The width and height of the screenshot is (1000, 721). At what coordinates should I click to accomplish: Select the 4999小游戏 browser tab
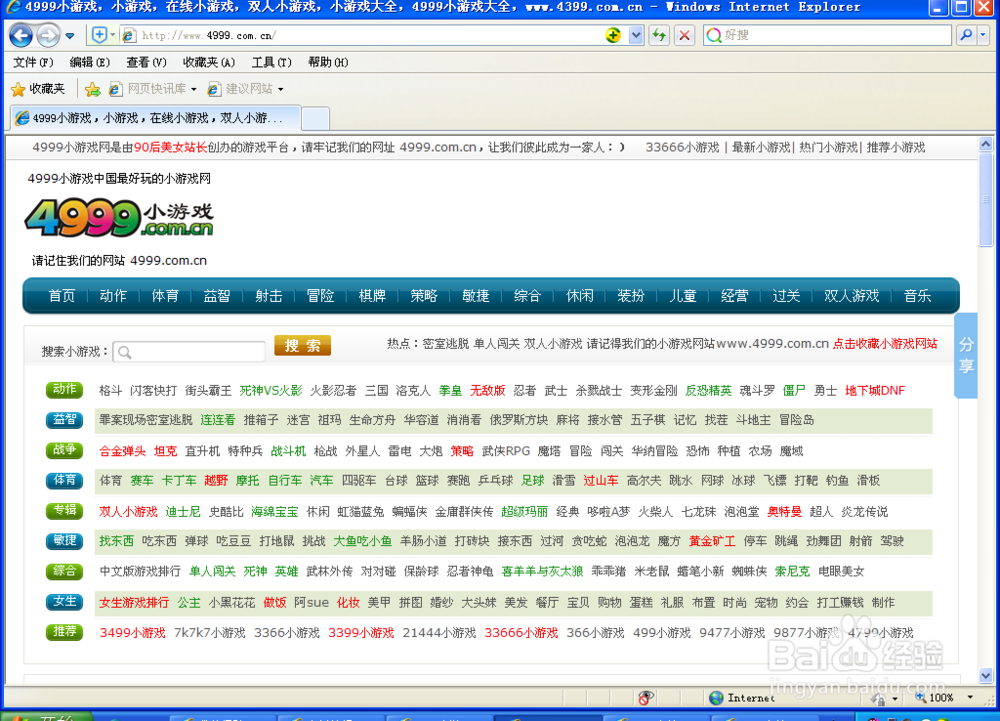(156, 118)
